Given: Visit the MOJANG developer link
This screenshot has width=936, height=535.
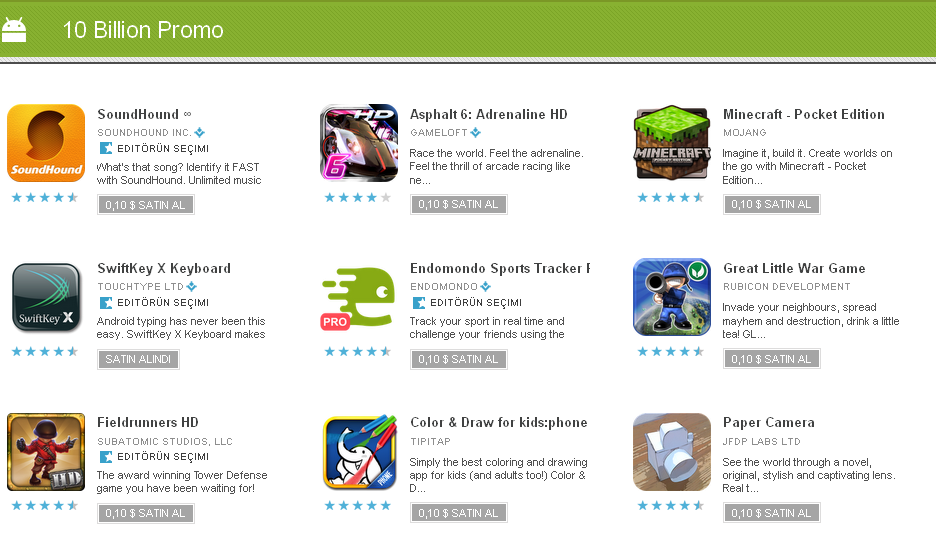Looking at the screenshot, I should (x=744, y=133).
